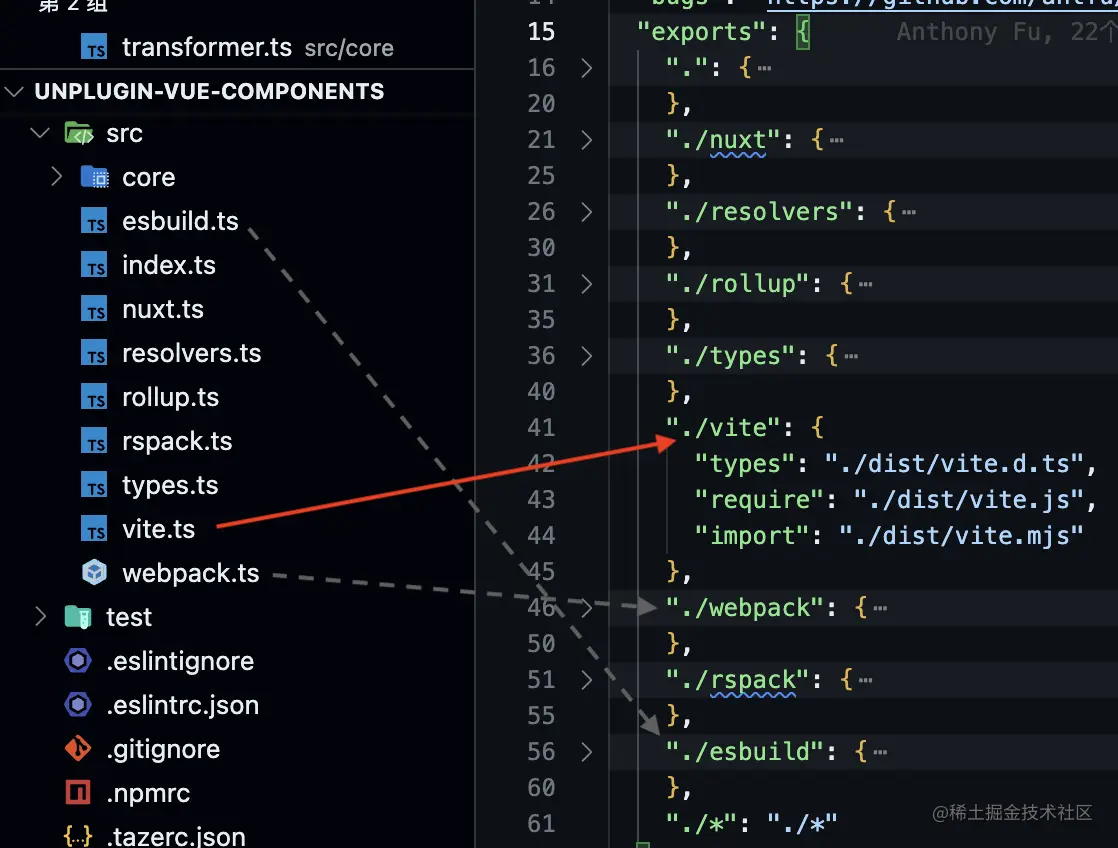Collapse the src folder chevron
This screenshot has width=1118, height=848.
point(41,133)
